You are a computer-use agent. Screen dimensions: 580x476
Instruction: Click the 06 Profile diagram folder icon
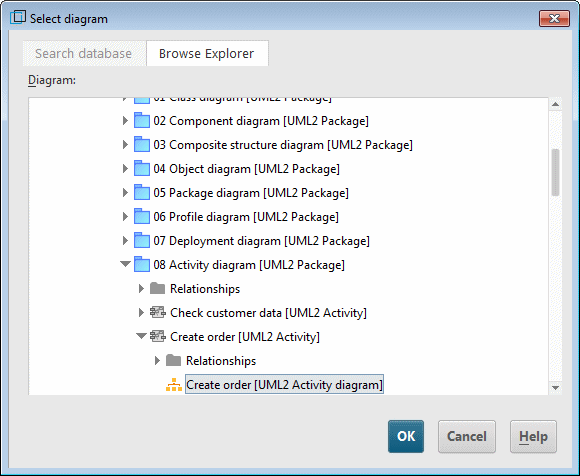point(142,217)
